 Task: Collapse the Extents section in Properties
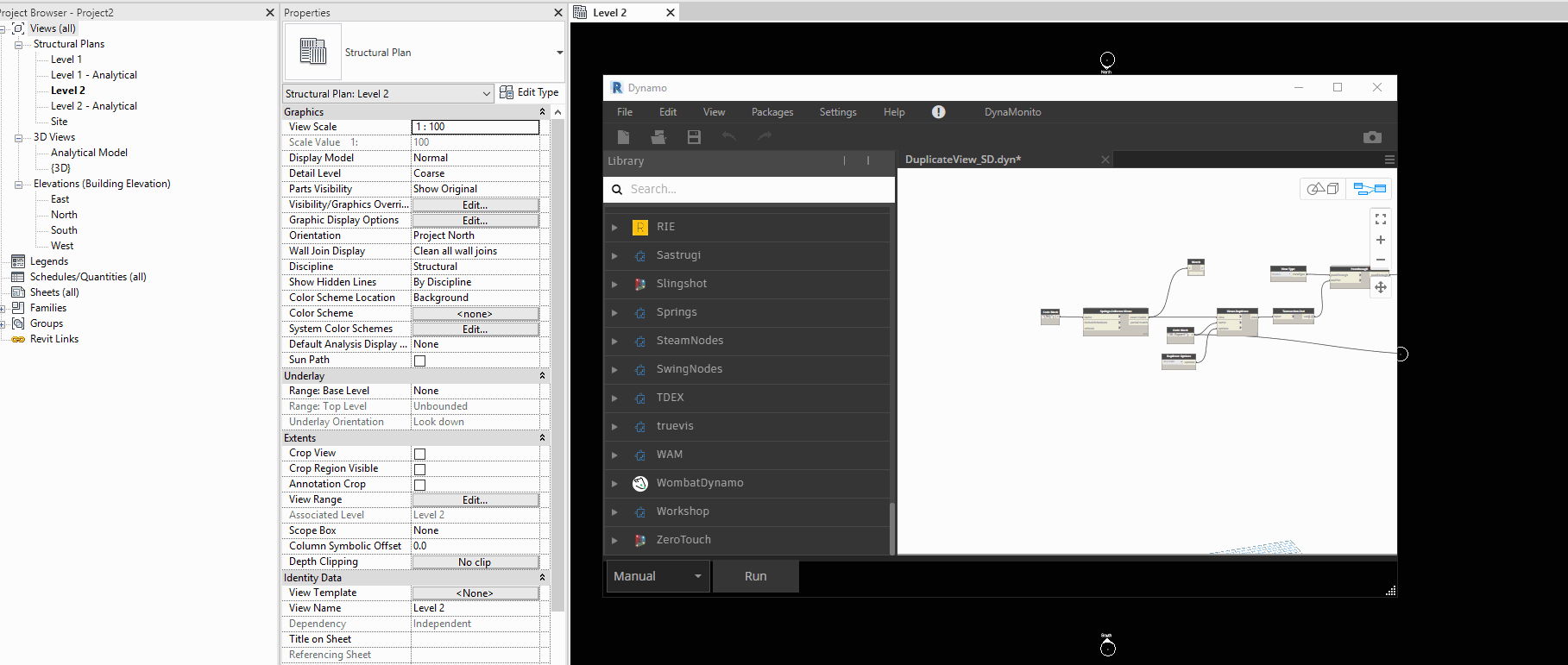(542, 438)
